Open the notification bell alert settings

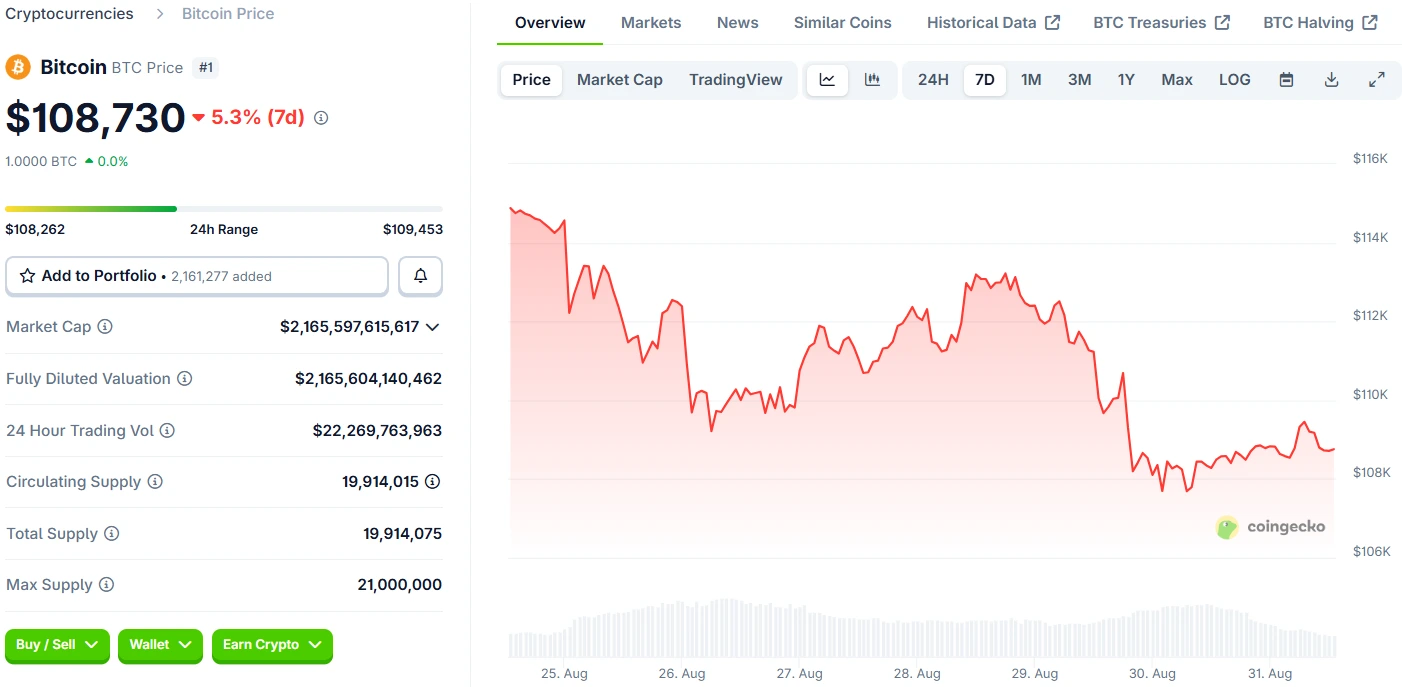[420, 275]
